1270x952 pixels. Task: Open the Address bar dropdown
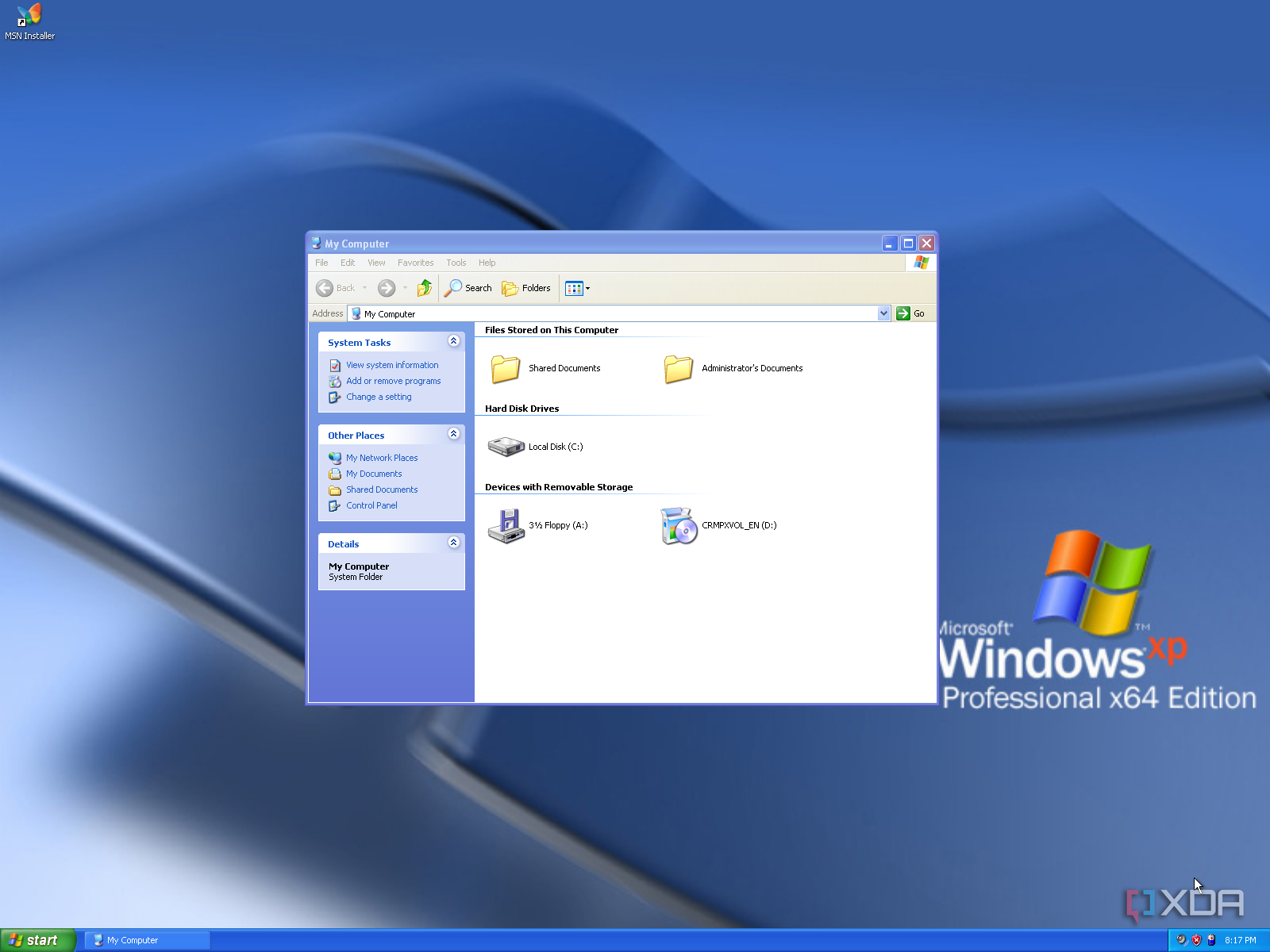click(883, 313)
